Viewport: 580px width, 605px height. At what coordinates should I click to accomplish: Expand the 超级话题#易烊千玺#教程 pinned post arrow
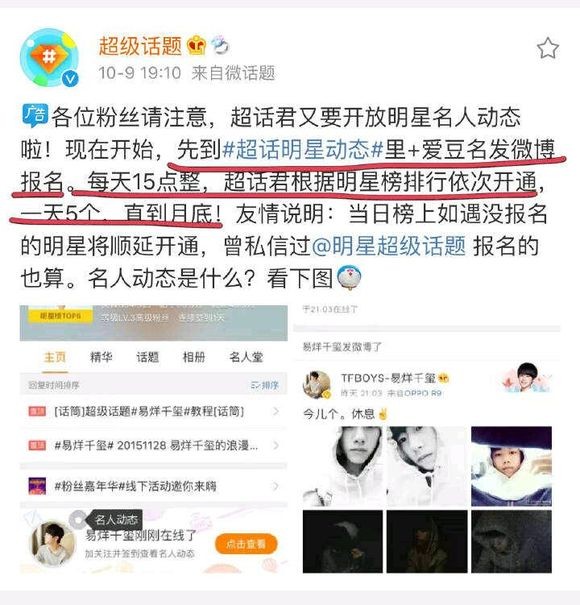click(x=276, y=411)
